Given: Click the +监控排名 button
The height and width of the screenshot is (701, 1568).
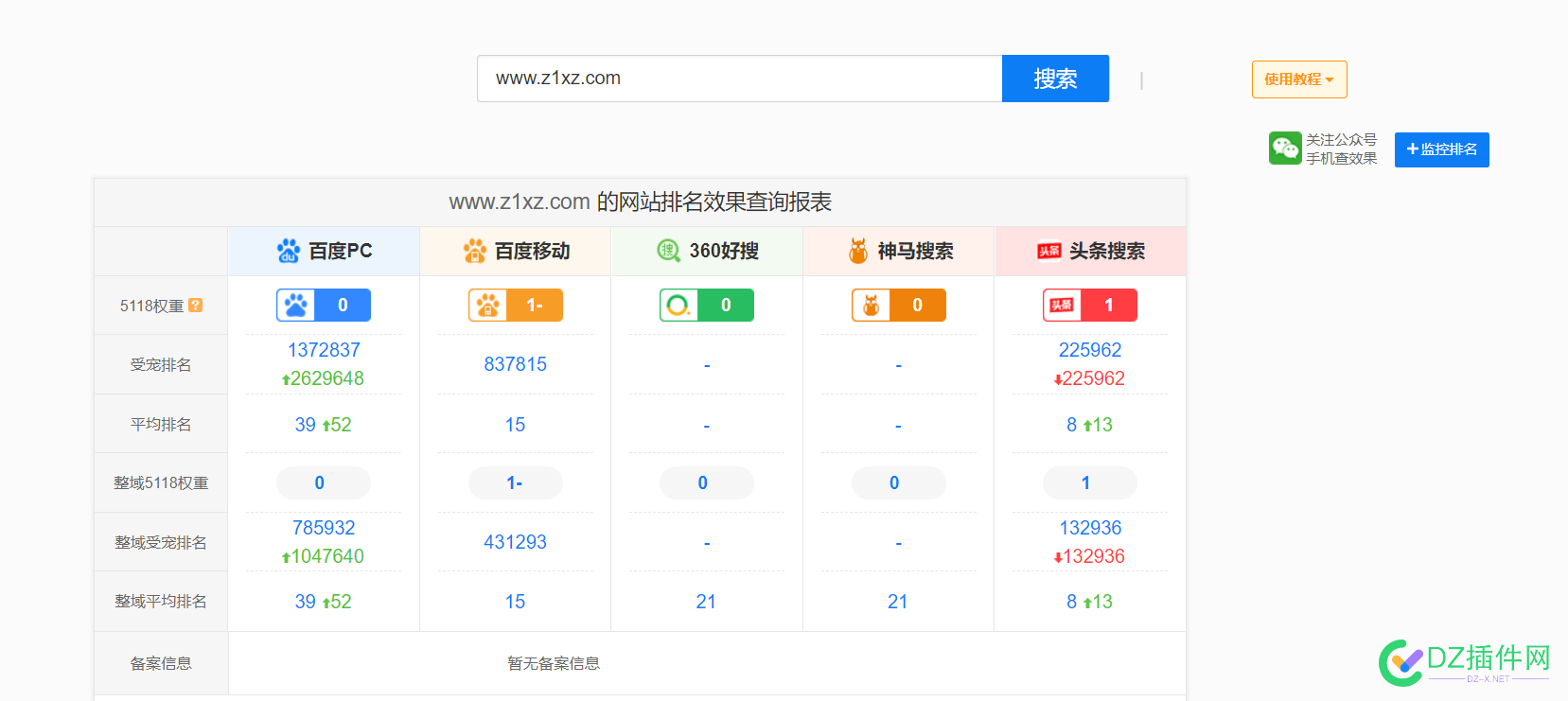Looking at the screenshot, I should (1442, 149).
